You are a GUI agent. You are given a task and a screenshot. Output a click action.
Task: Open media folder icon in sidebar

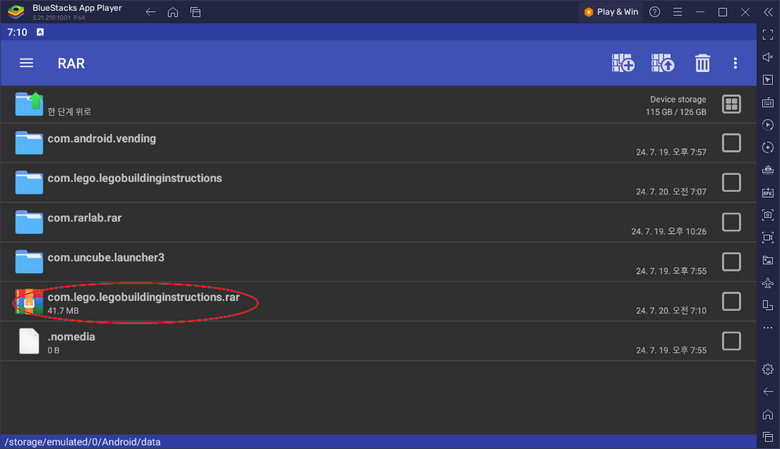click(768, 260)
